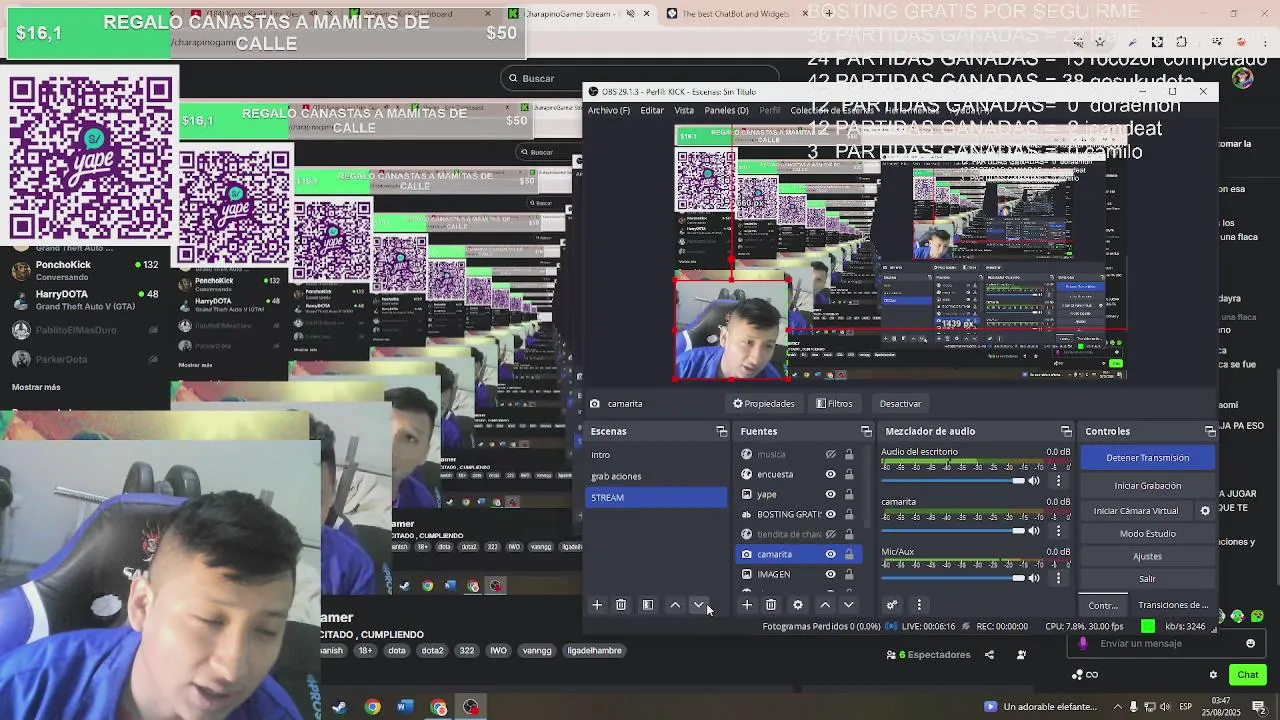Screen dimensions: 1280x720
Task: Mute Audio del escritorio speaker icon
Action: coord(1034,481)
